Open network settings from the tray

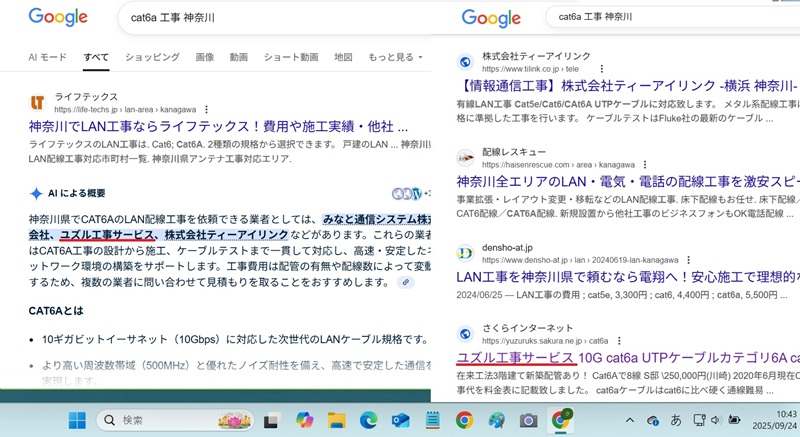[699, 420]
